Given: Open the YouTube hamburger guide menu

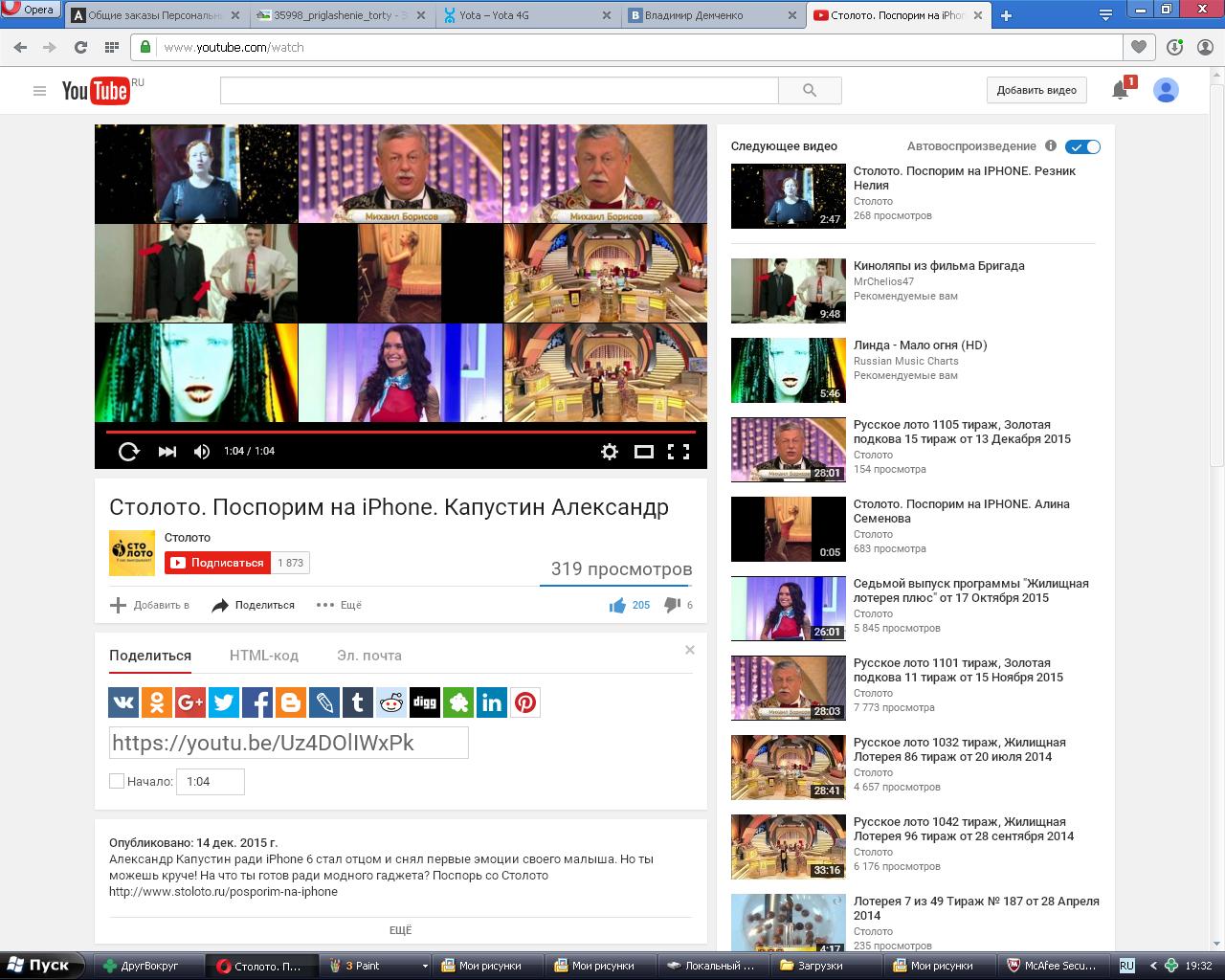Looking at the screenshot, I should (x=39, y=91).
